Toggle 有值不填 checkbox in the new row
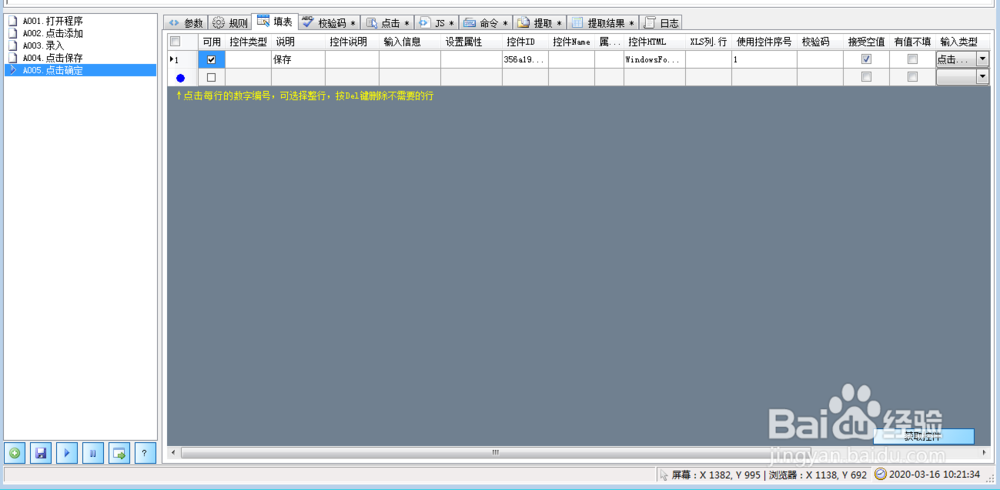 (x=913, y=77)
